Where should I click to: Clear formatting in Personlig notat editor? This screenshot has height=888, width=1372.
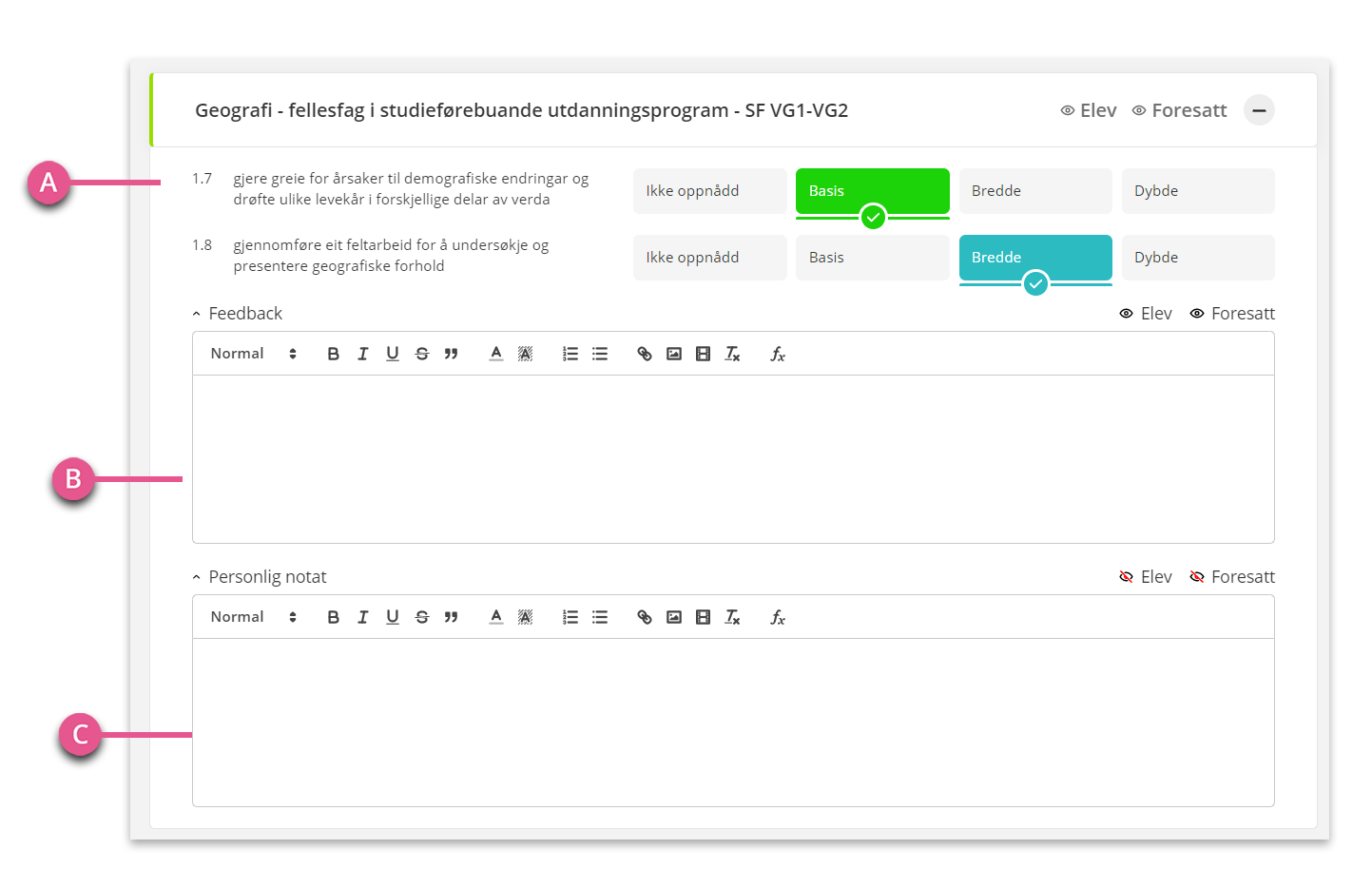point(733,617)
